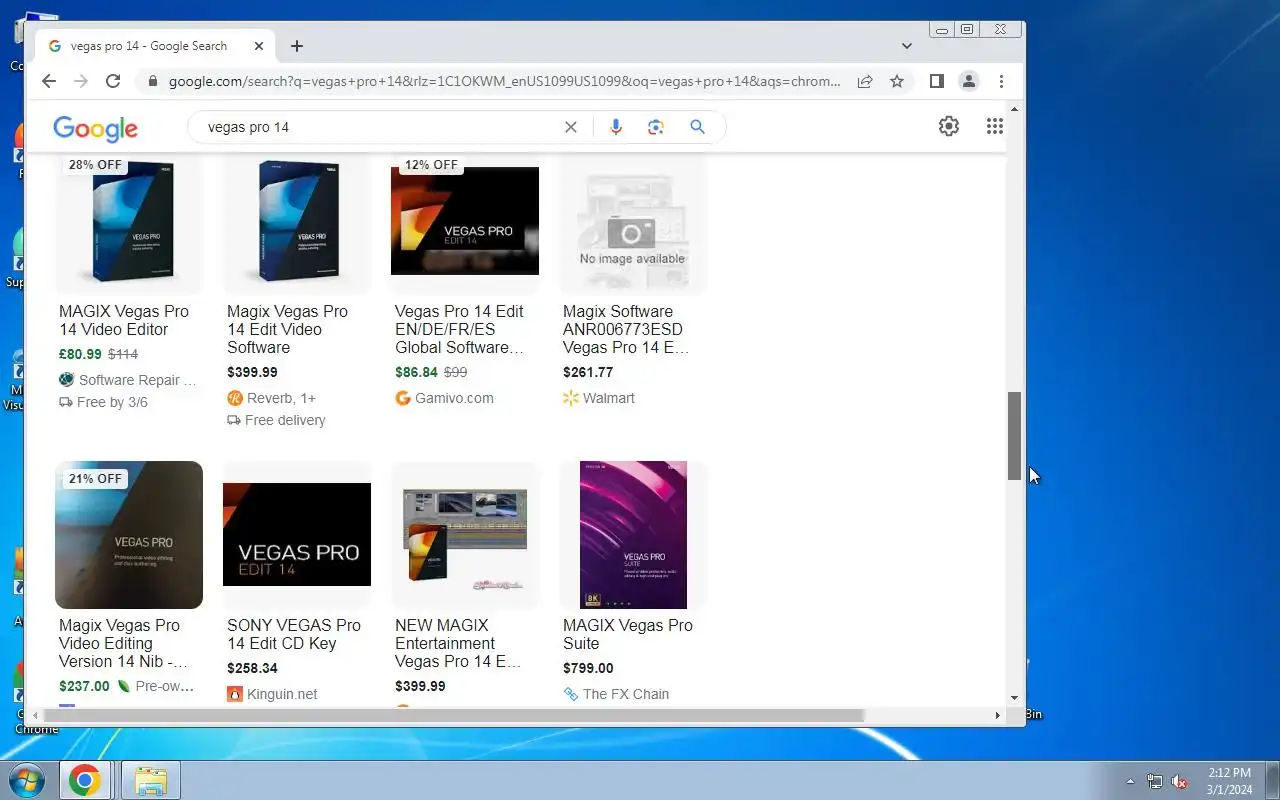Open the Vegas Pro Edit 14 Gamivo product image
Screen dimensions: 1280x800
click(465, 221)
